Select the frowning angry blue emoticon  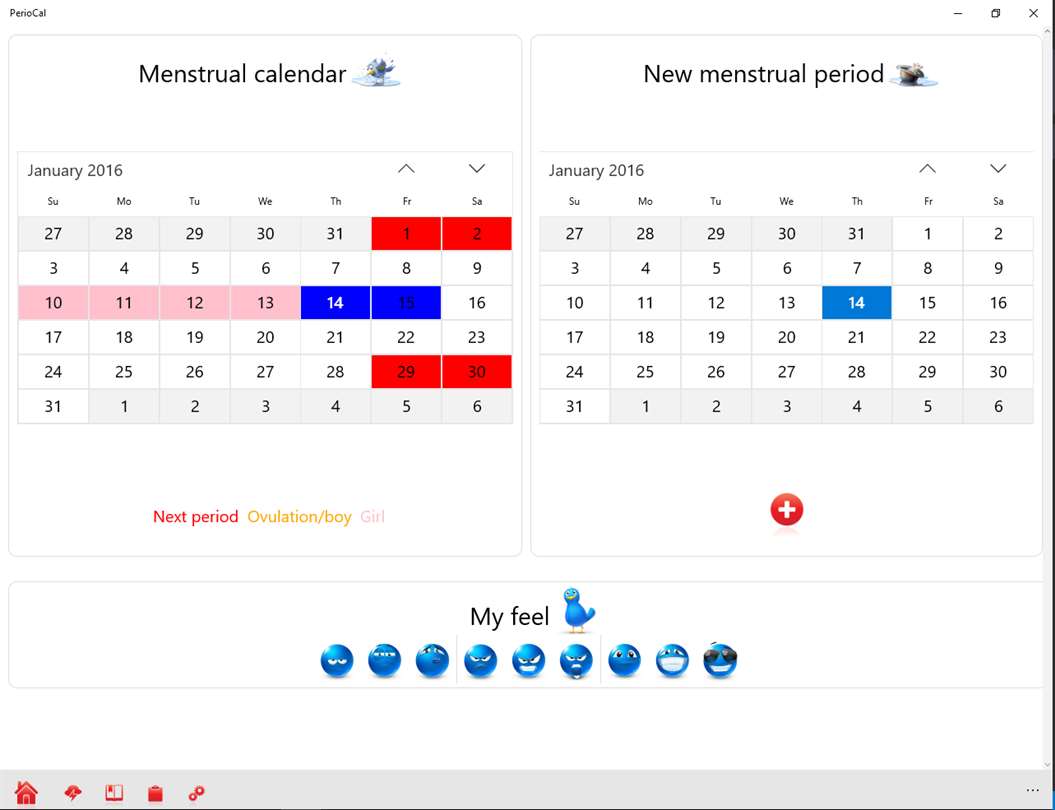click(480, 661)
